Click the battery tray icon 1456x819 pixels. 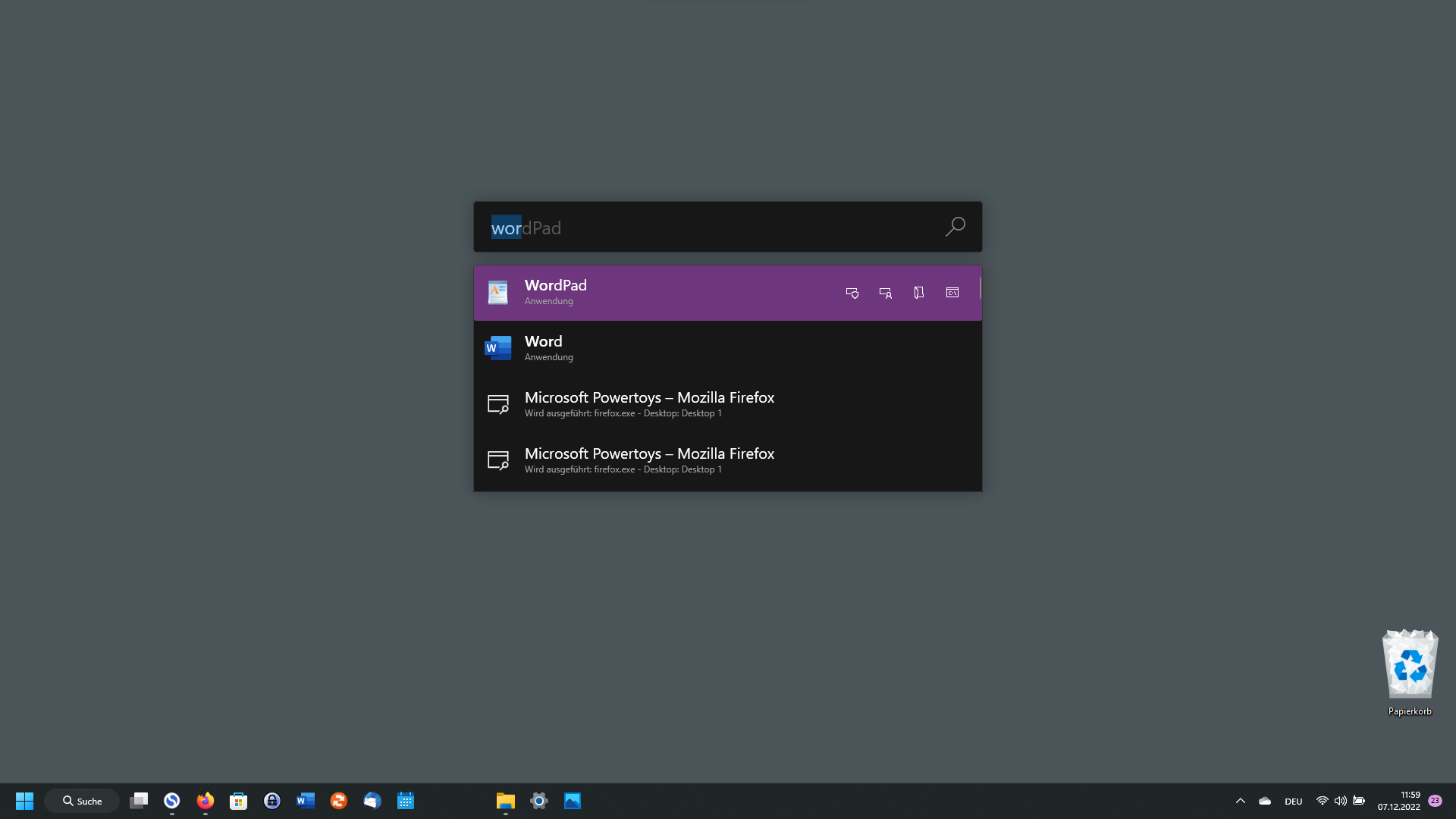tap(1359, 801)
